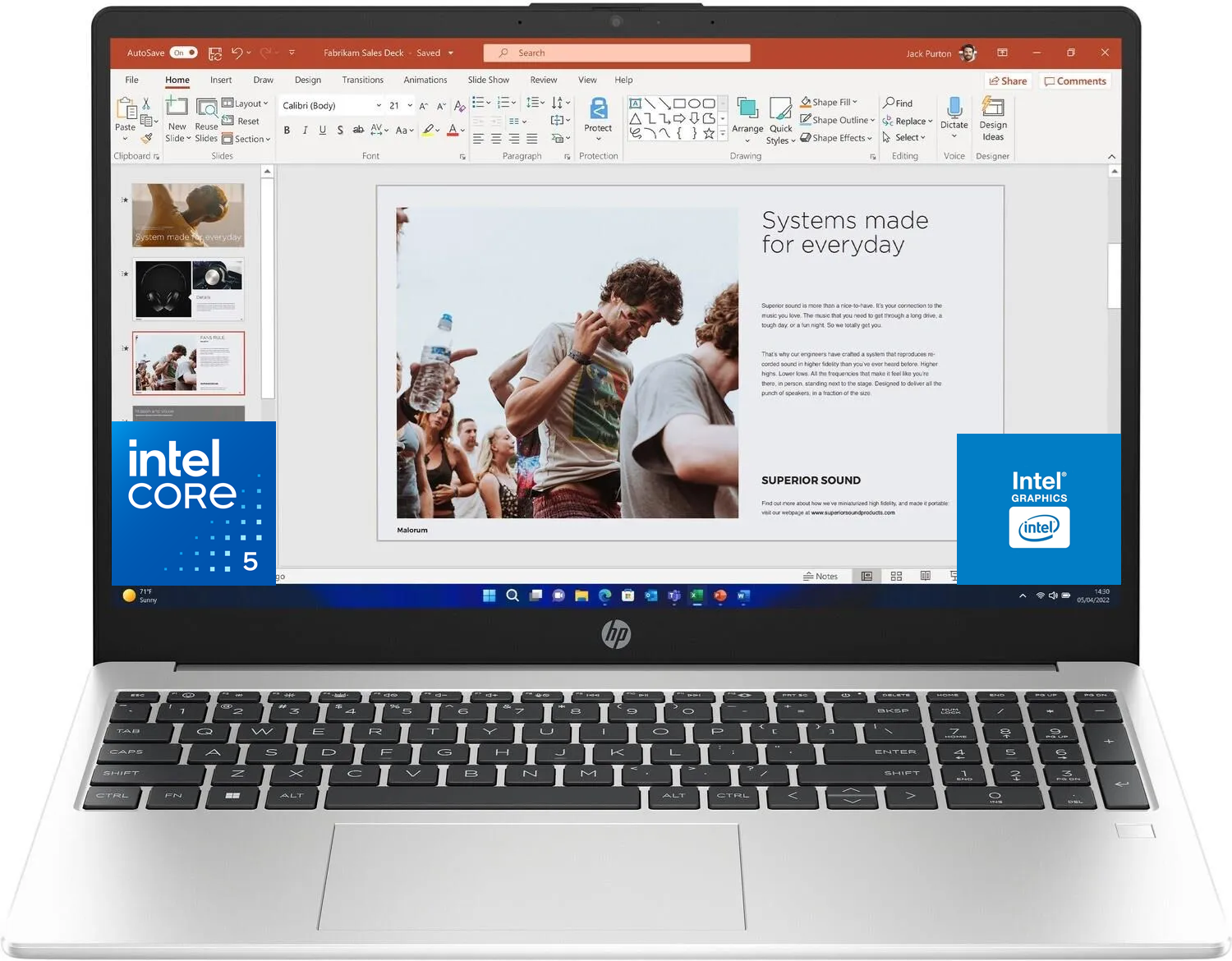Screen dimensions: 1232x961
Task: Go to the Slide Show tab
Action: [x=489, y=80]
